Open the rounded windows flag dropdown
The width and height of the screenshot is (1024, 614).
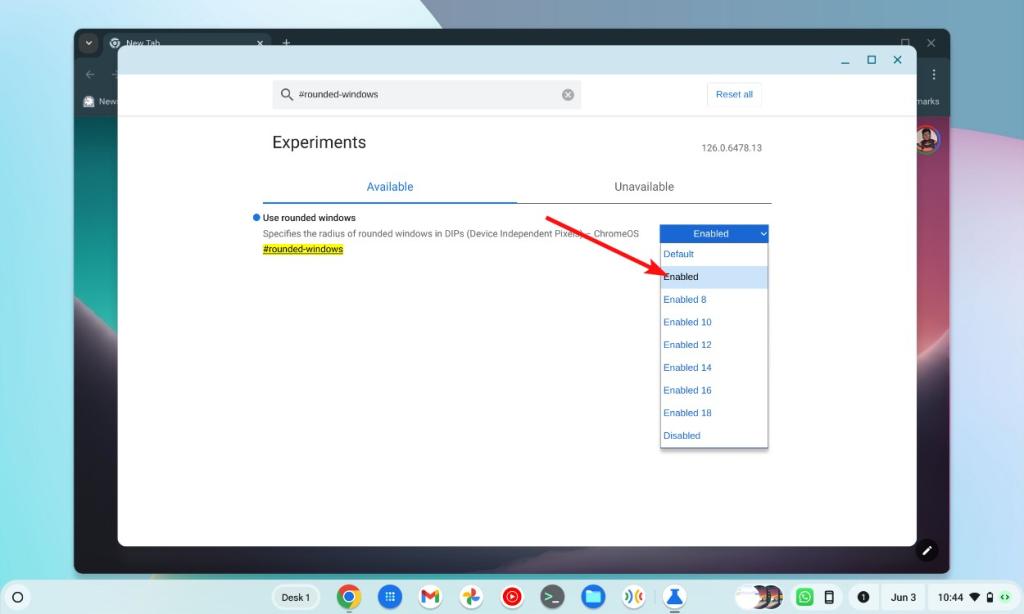[713, 233]
